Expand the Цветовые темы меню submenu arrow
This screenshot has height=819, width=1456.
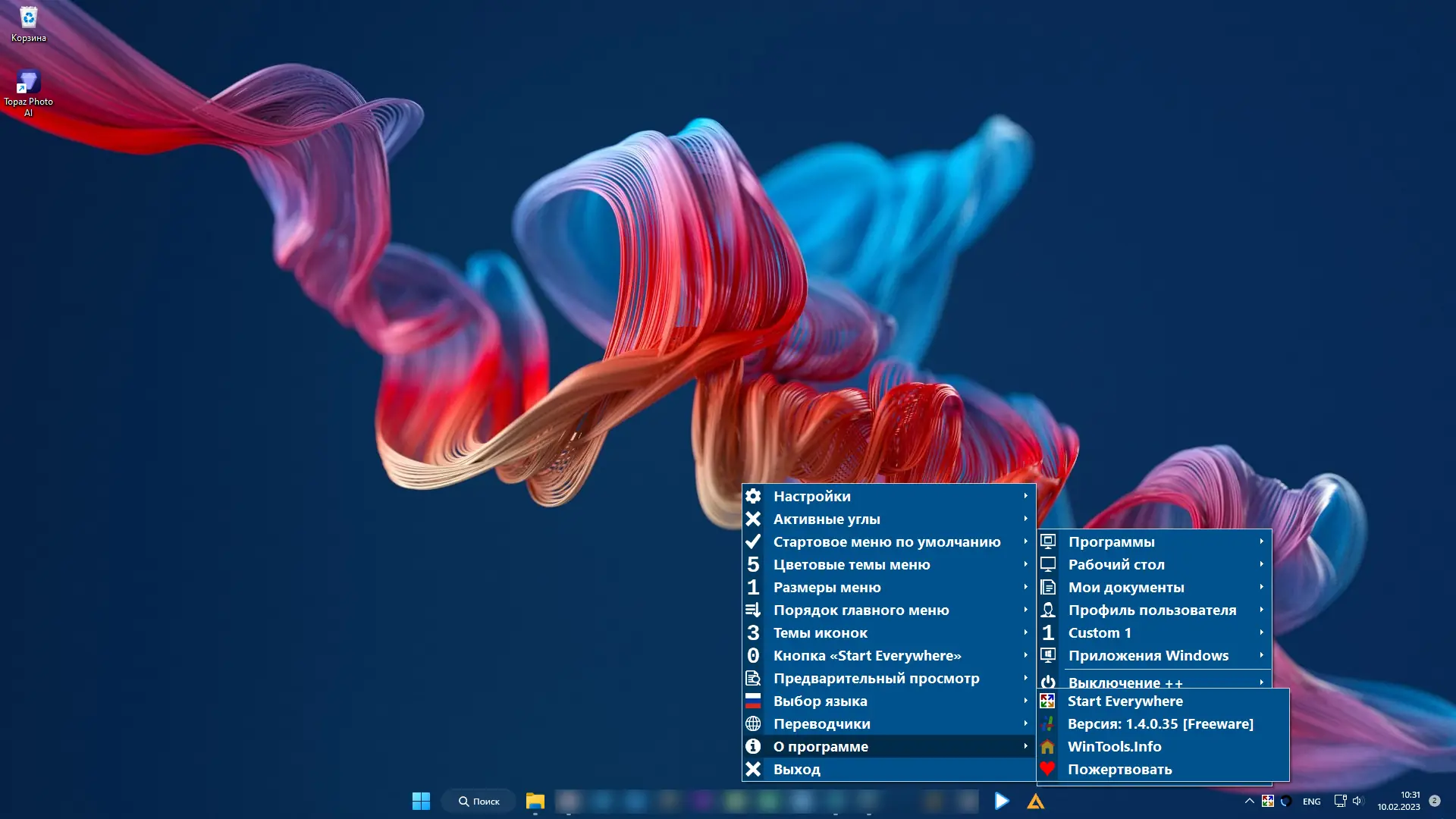click(x=1025, y=564)
